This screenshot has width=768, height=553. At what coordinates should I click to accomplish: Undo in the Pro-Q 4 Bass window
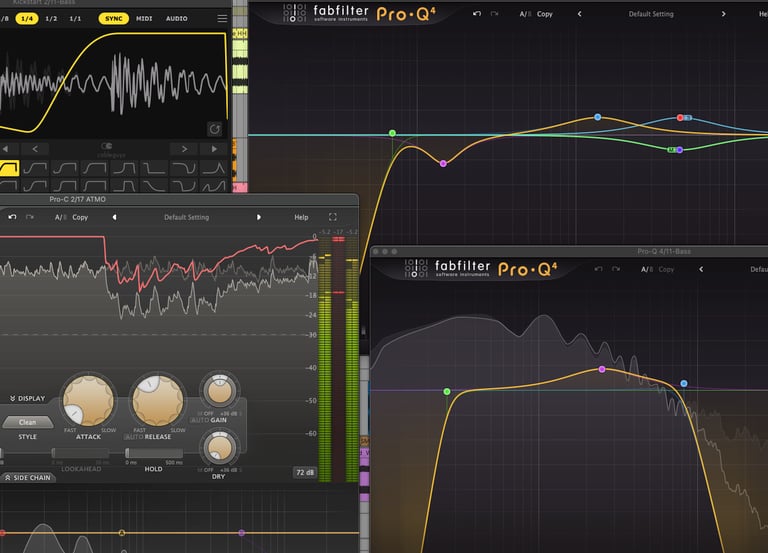(598, 269)
